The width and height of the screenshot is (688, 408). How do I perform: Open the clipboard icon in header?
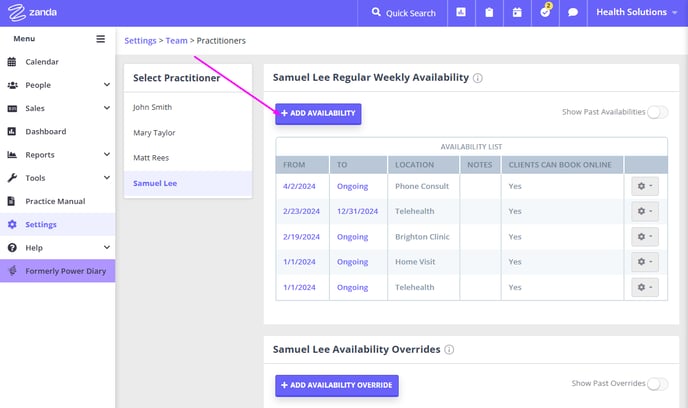tap(489, 12)
